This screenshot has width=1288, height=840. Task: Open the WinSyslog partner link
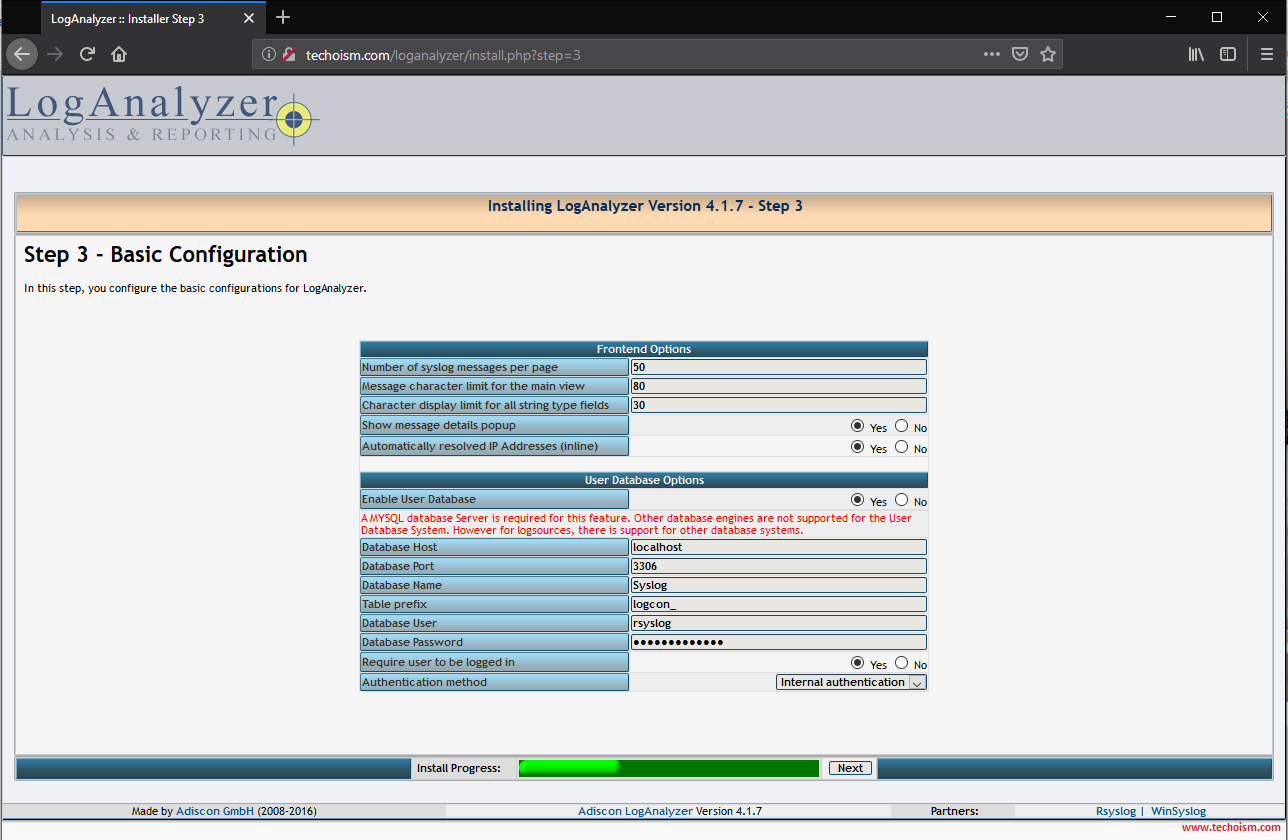click(x=1178, y=811)
